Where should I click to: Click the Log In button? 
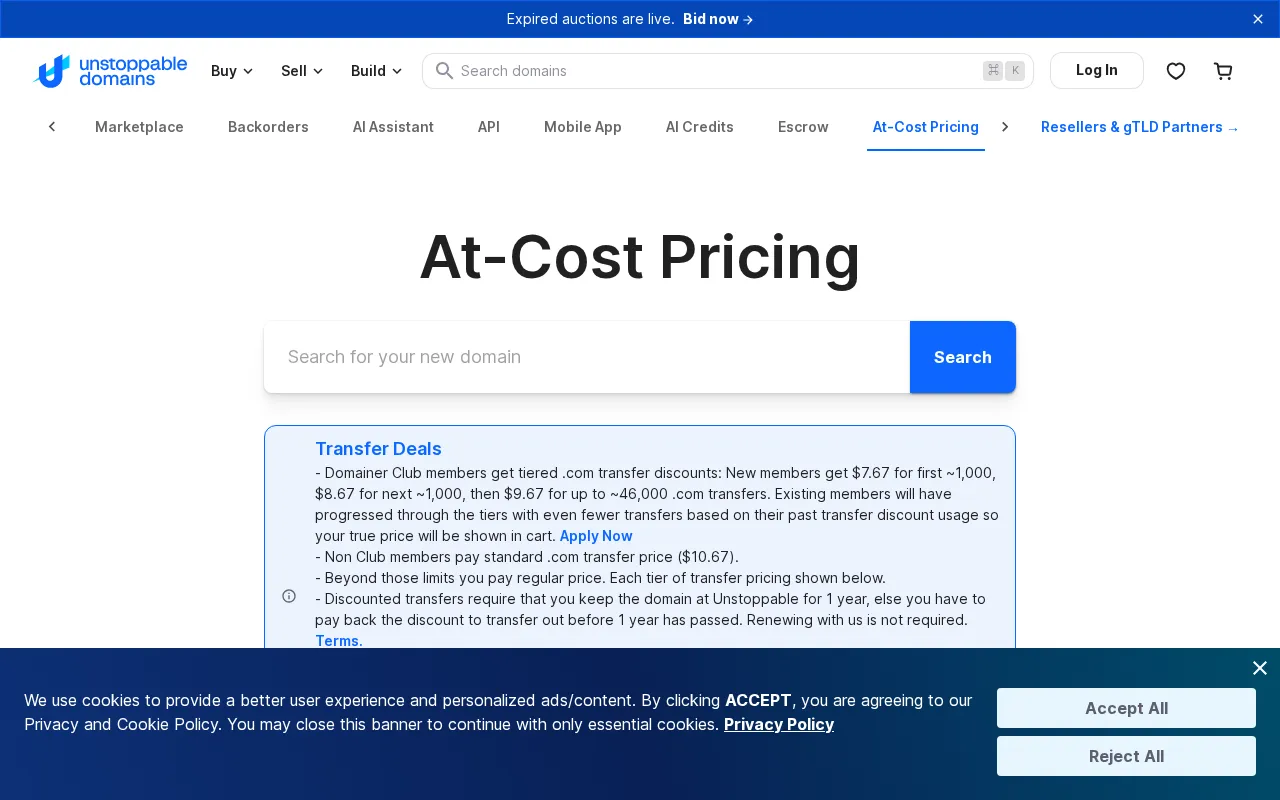click(1097, 70)
